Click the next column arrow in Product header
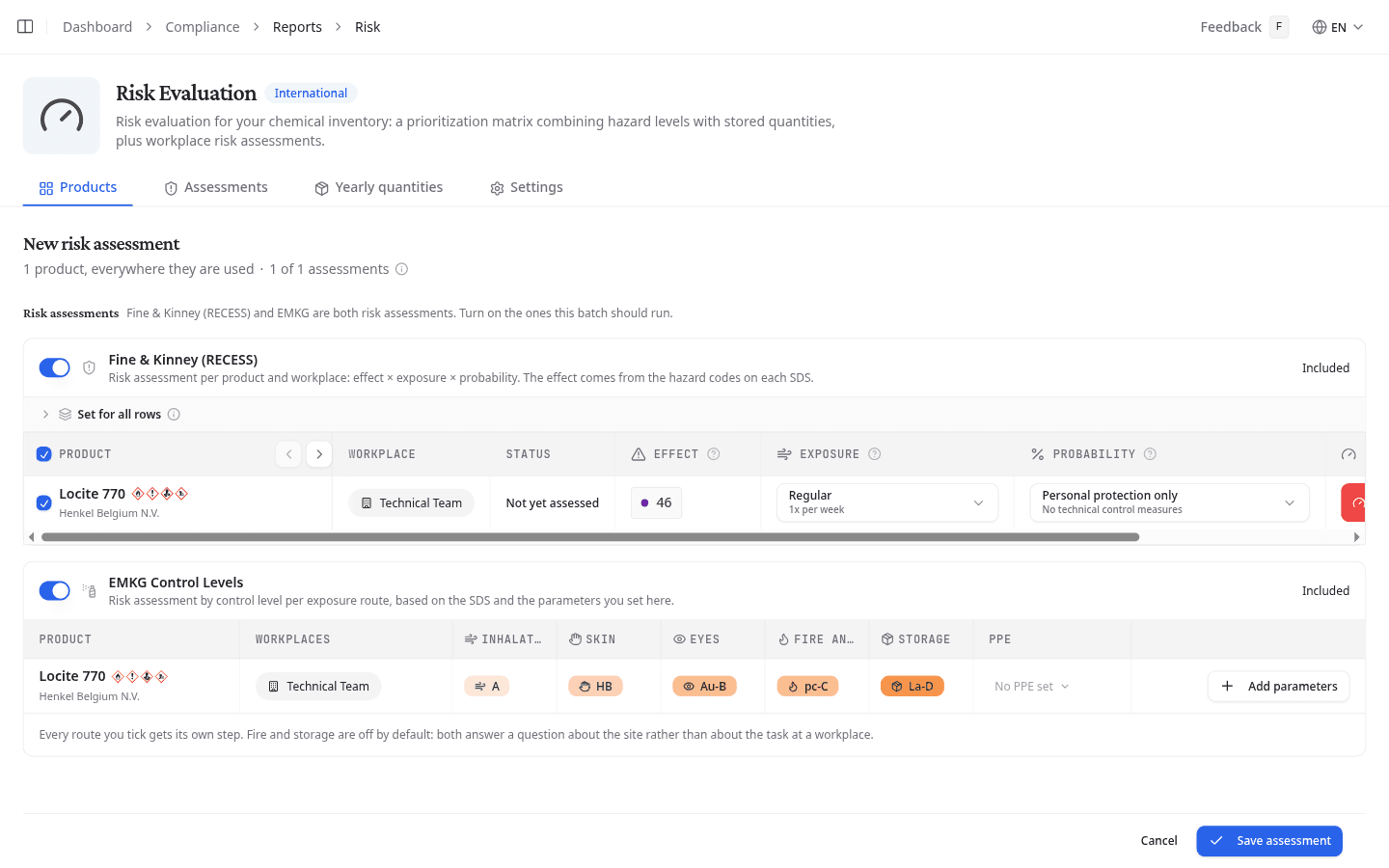The height and width of the screenshot is (868, 1389). [319, 454]
